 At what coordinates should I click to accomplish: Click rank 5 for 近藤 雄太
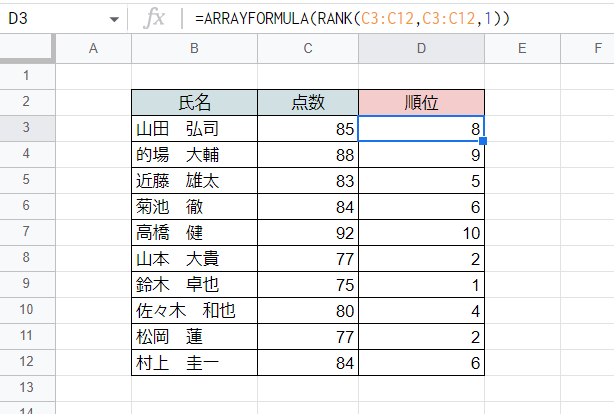(421, 181)
